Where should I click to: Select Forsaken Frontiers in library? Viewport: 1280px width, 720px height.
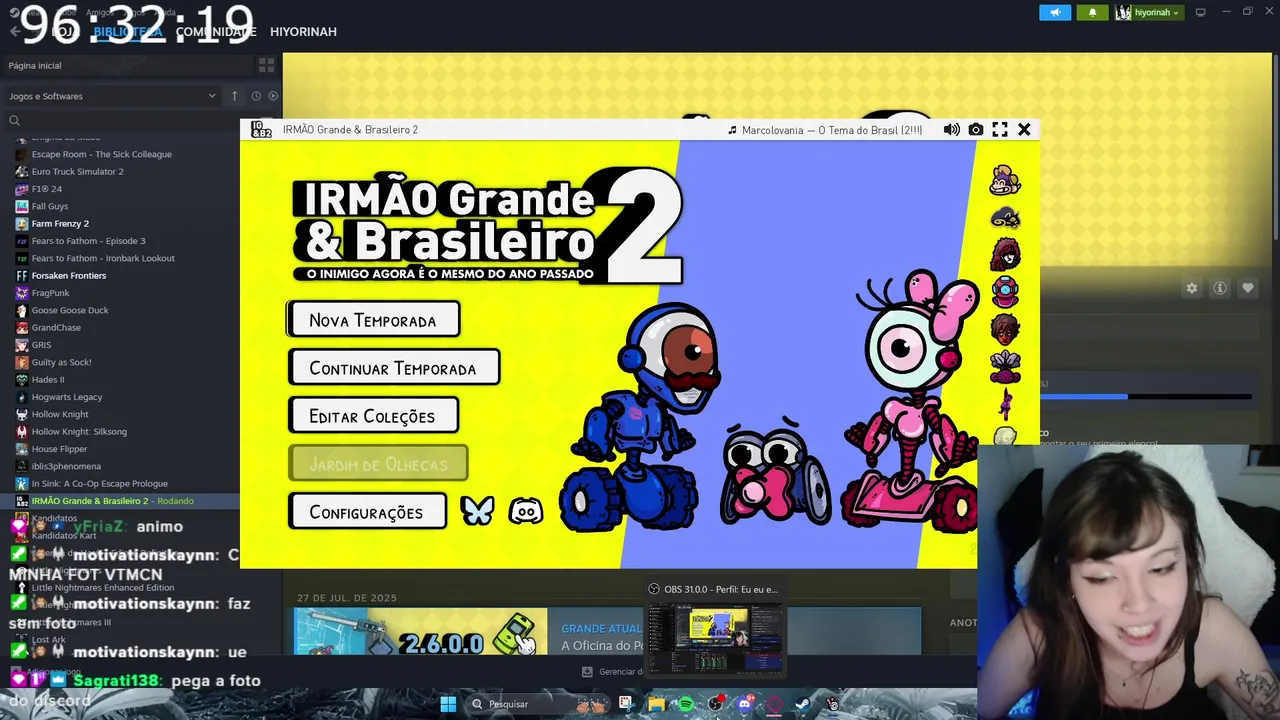click(x=68, y=275)
